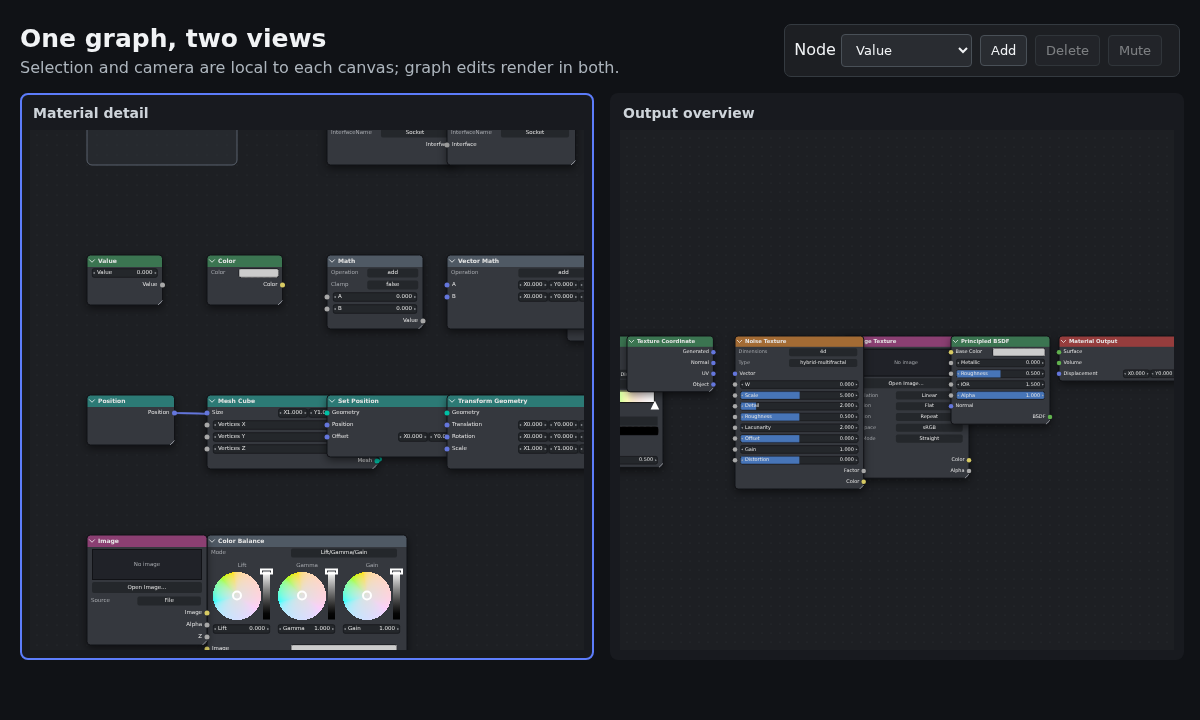Click the Position node's output socket
This screenshot has height=720, width=1200.
174,413
